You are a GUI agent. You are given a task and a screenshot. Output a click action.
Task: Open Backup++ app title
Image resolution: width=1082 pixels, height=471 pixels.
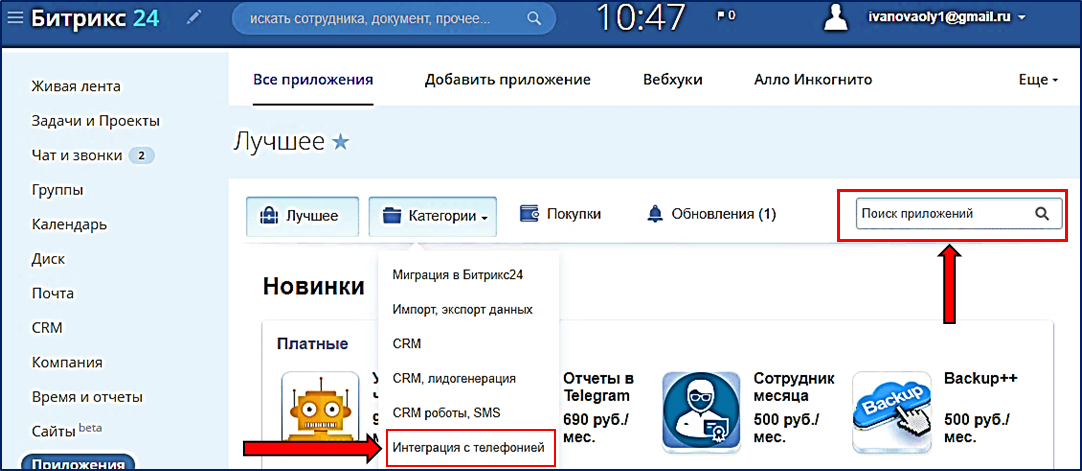tap(981, 379)
